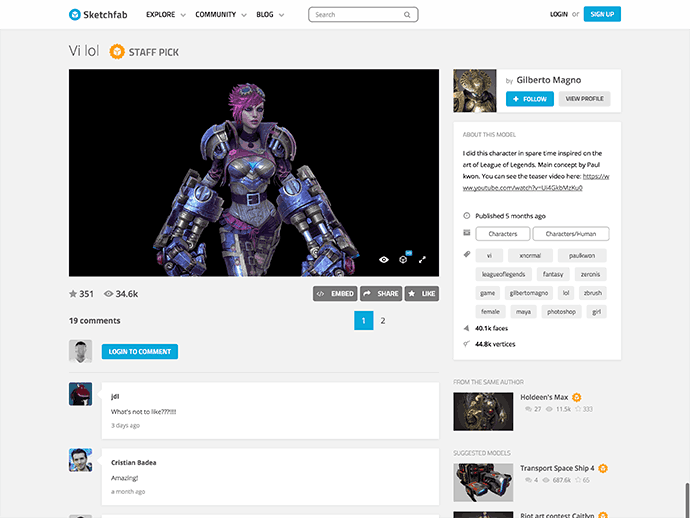Click the 'photoshop' tag

(562, 312)
